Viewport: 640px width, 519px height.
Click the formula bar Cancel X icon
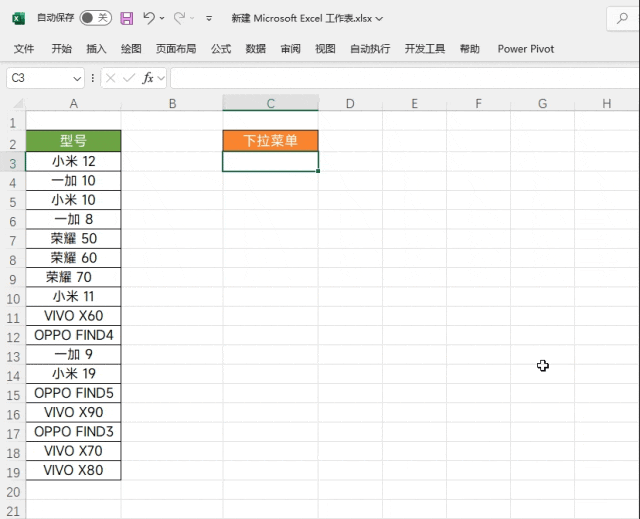[x=110, y=78]
